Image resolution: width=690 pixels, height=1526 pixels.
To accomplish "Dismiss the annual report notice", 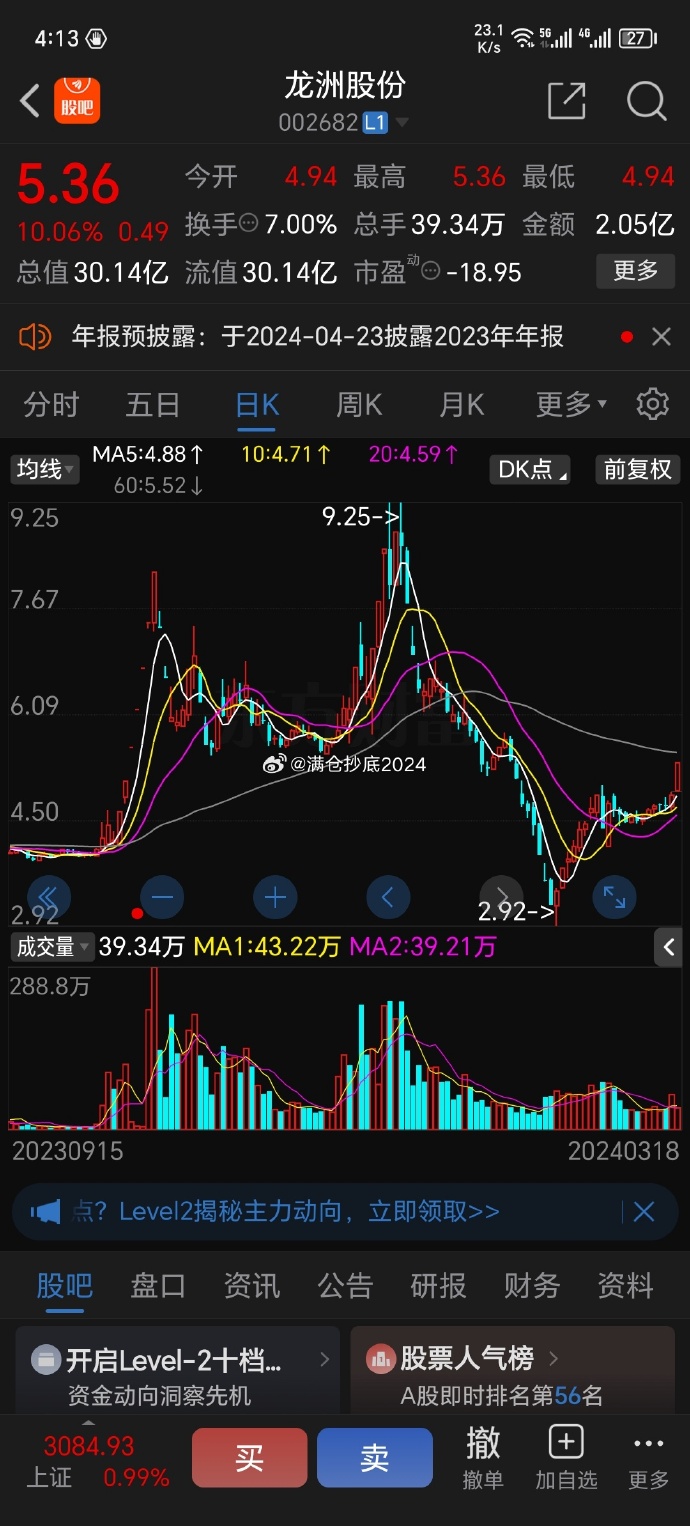I will [x=661, y=337].
